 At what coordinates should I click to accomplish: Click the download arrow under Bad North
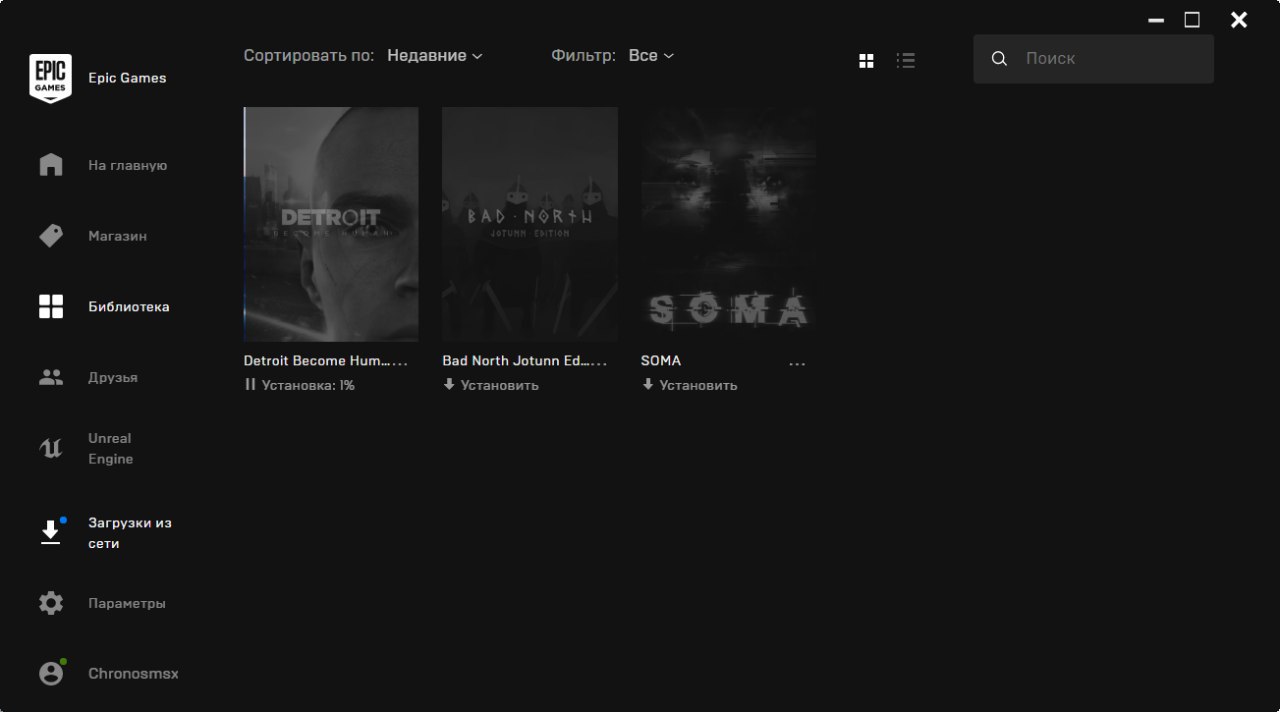449,385
